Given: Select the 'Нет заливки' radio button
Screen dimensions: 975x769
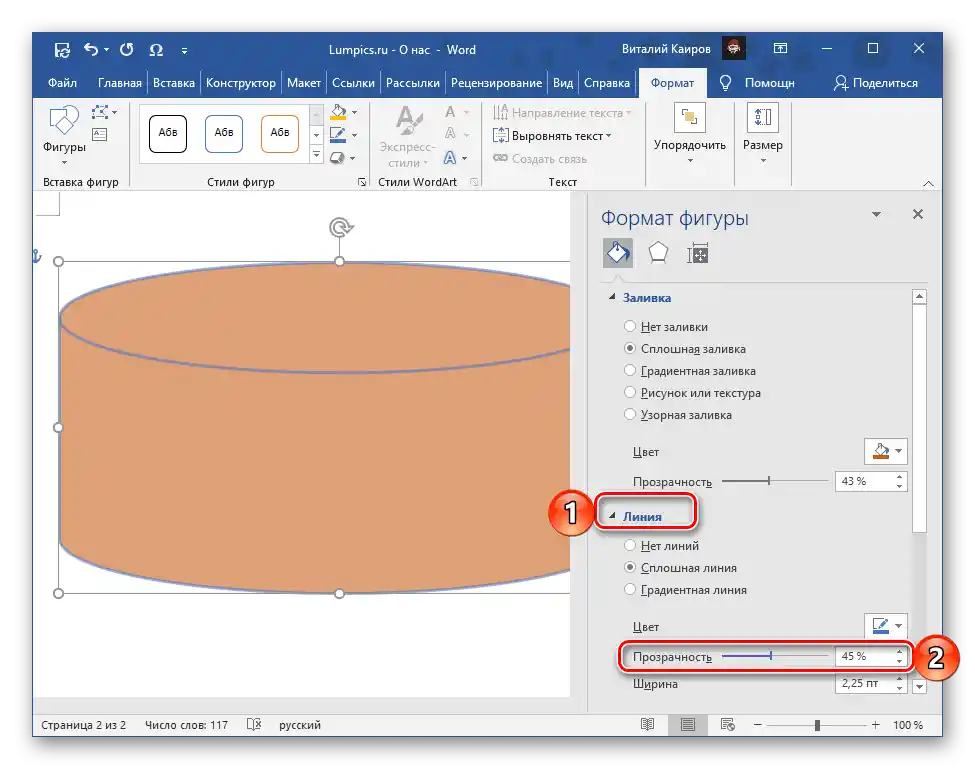Looking at the screenshot, I should coord(630,327).
